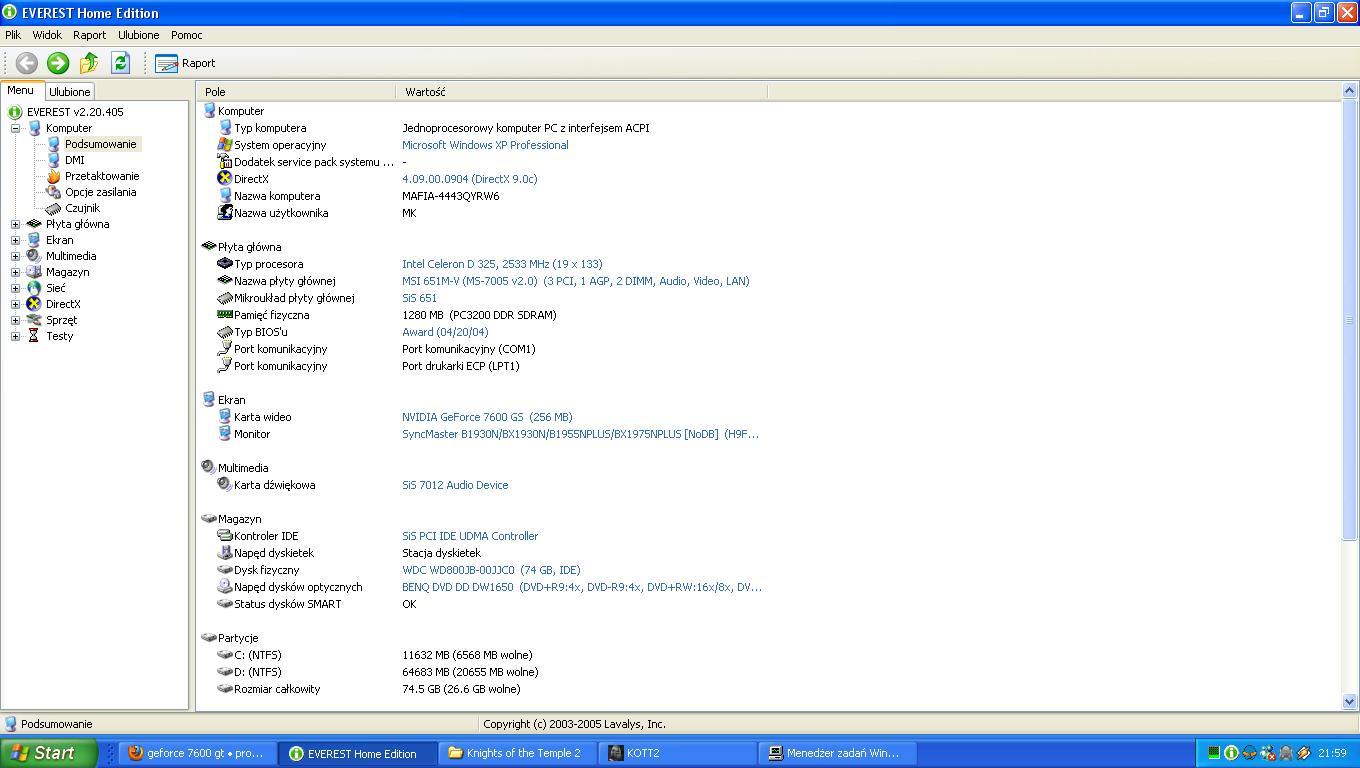Screen dimensions: 1360x768
Task: Click the System operacyjny Windows icon
Action: pos(225,145)
